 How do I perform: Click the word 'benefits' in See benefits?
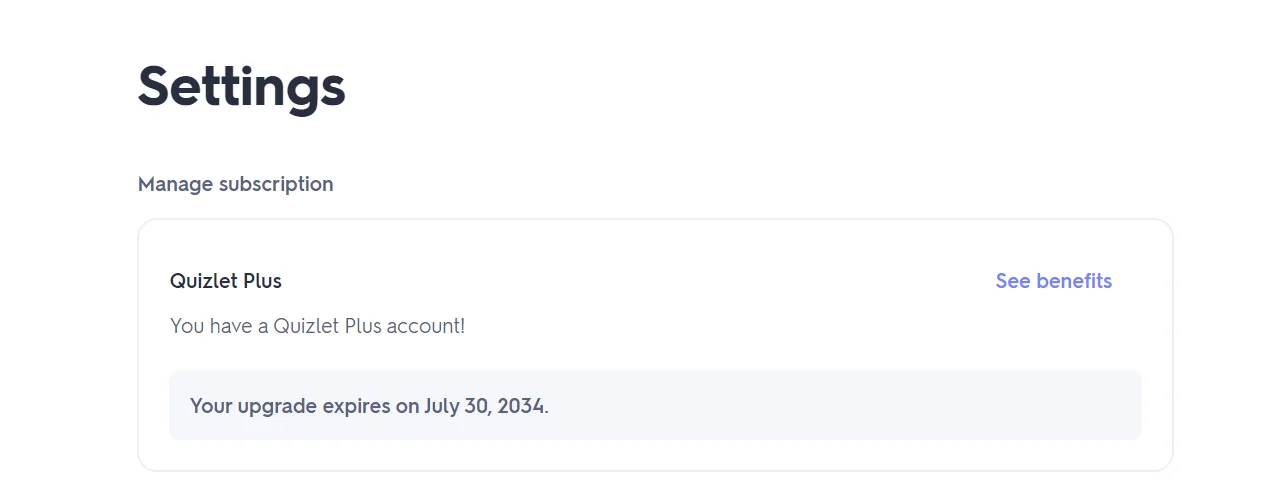[1074, 281]
